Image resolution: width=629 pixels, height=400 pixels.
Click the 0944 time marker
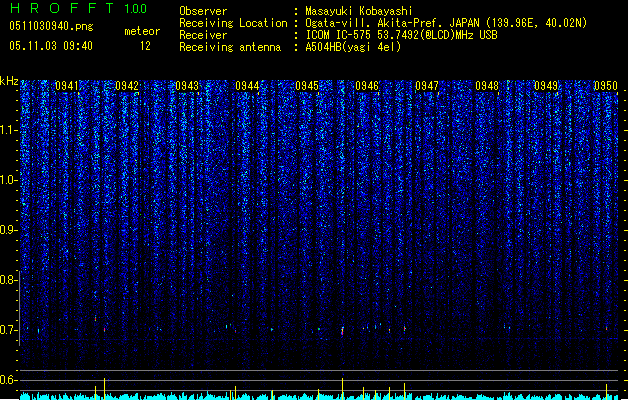coord(247,86)
